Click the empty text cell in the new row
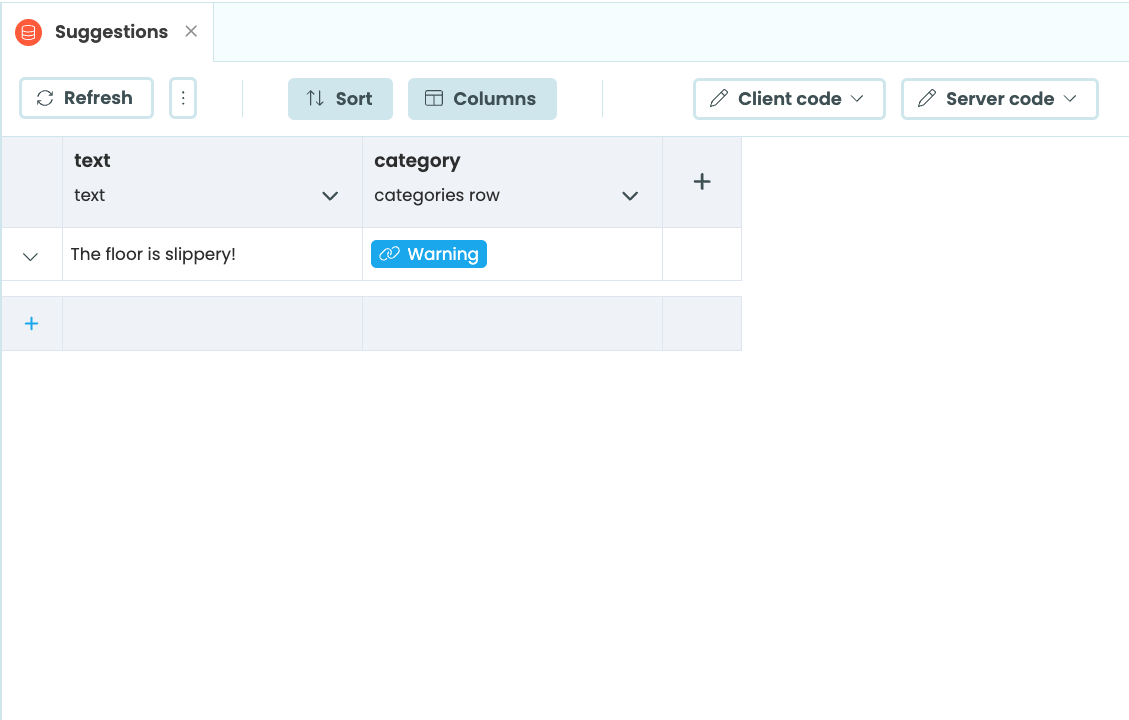This screenshot has width=1129, height=720. pos(211,322)
